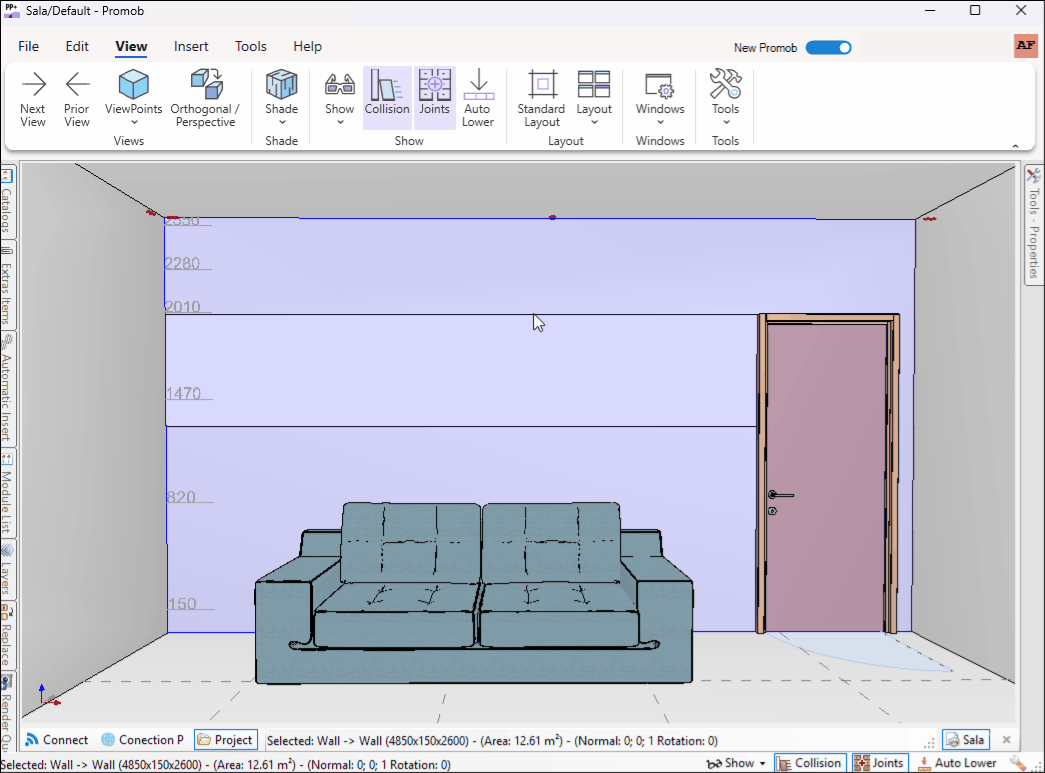Screen dimensions: 1045x773
Task: Switch Orthogonal / Perspective view
Action: coord(205,98)
